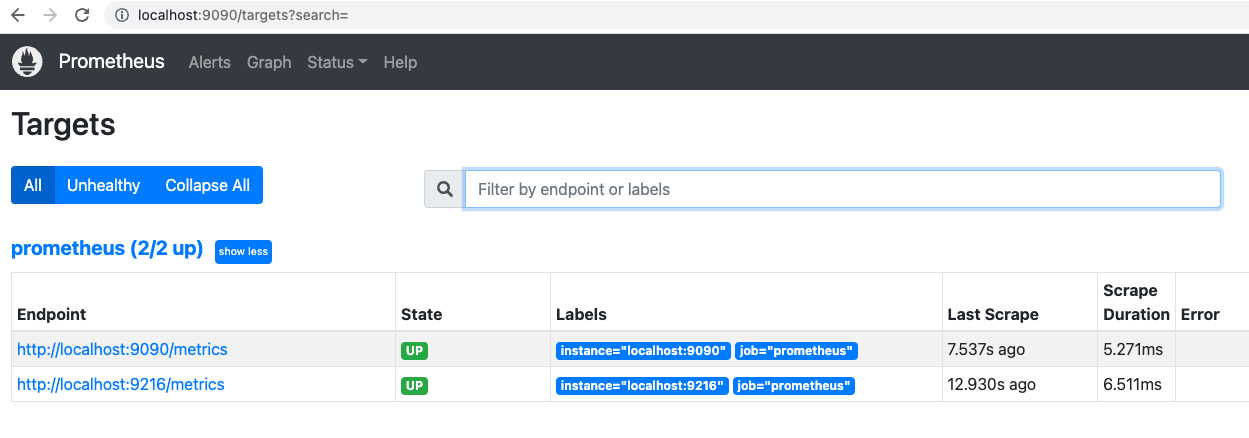1249x438 pixels.
Task: Click the Targets page heading
Action: (x=64, y=125)
